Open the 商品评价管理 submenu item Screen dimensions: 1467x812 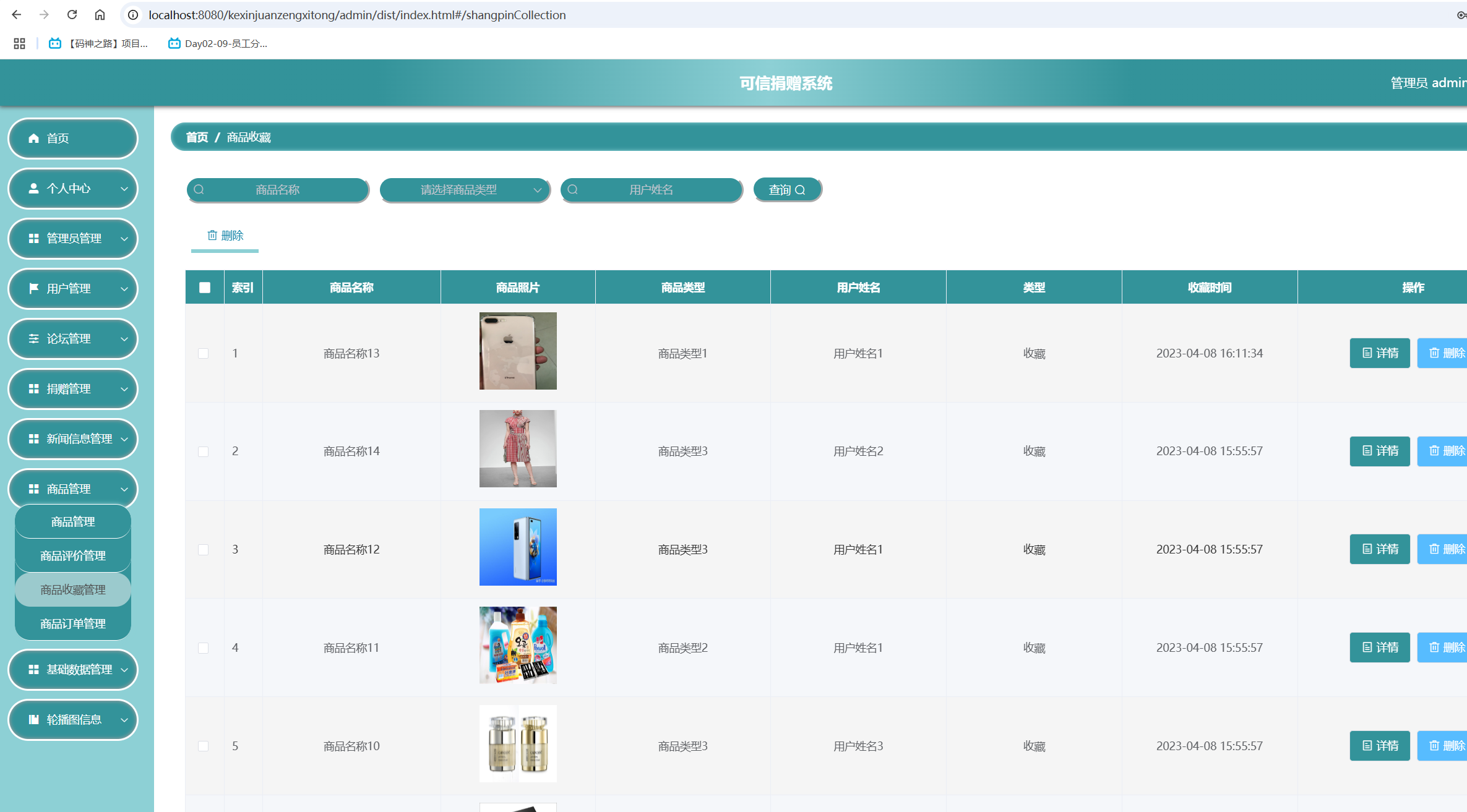73,556
